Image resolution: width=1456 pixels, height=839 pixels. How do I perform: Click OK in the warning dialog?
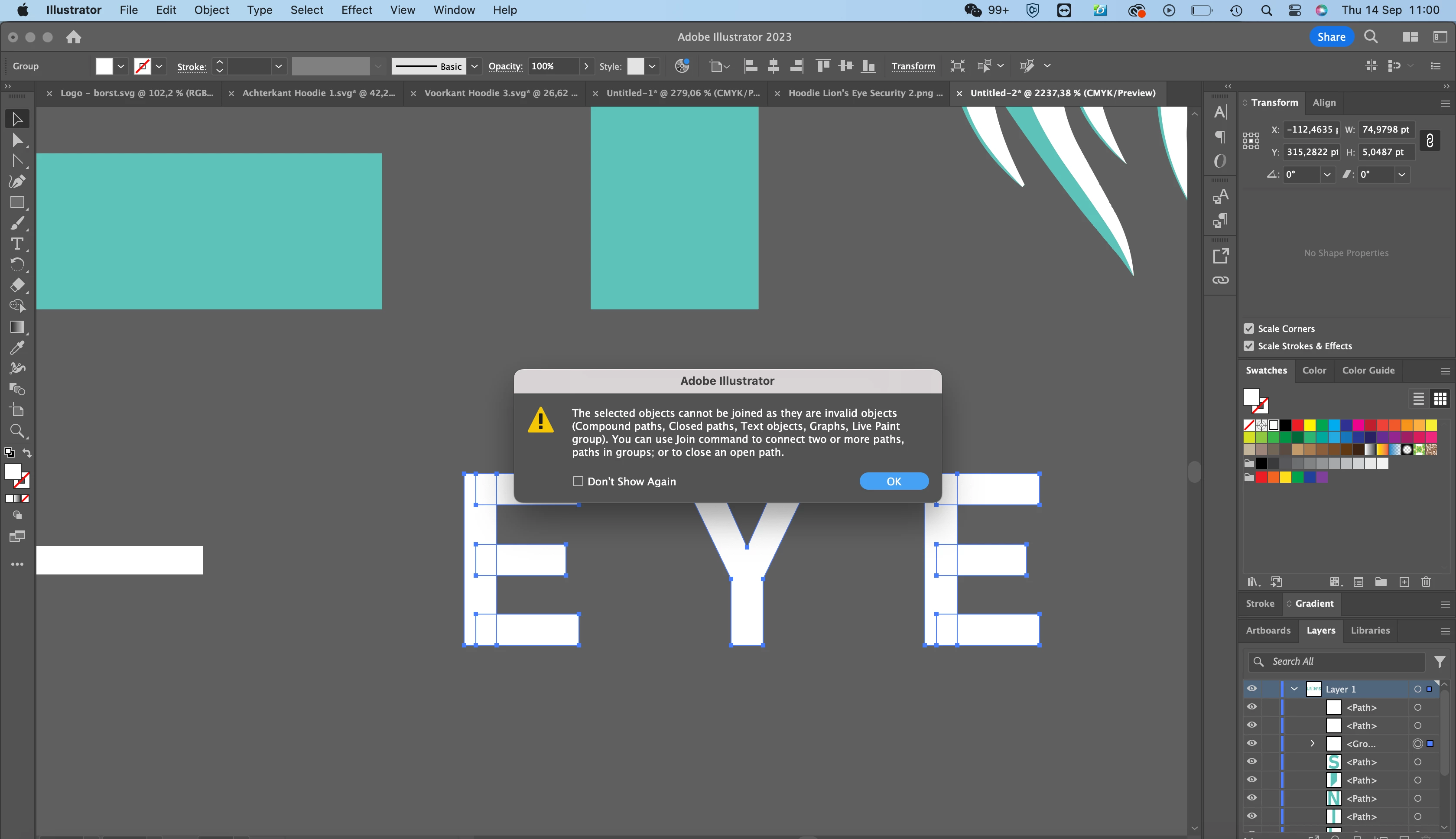pos(894,481)
